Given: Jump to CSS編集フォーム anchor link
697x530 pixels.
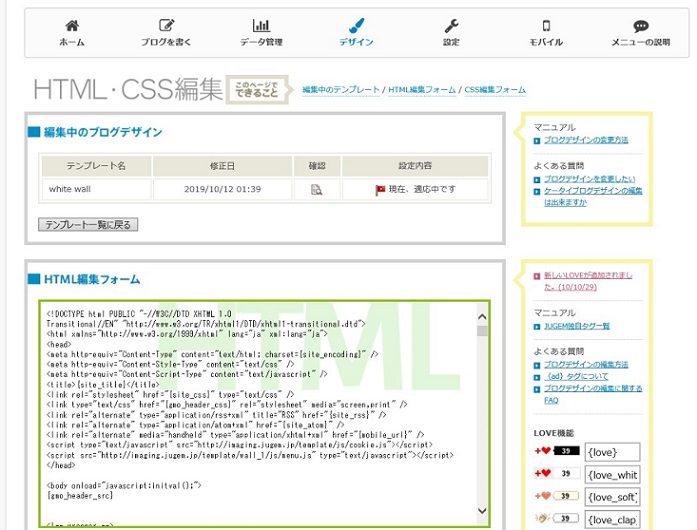Looking at the screenshot, I should 495,89.
